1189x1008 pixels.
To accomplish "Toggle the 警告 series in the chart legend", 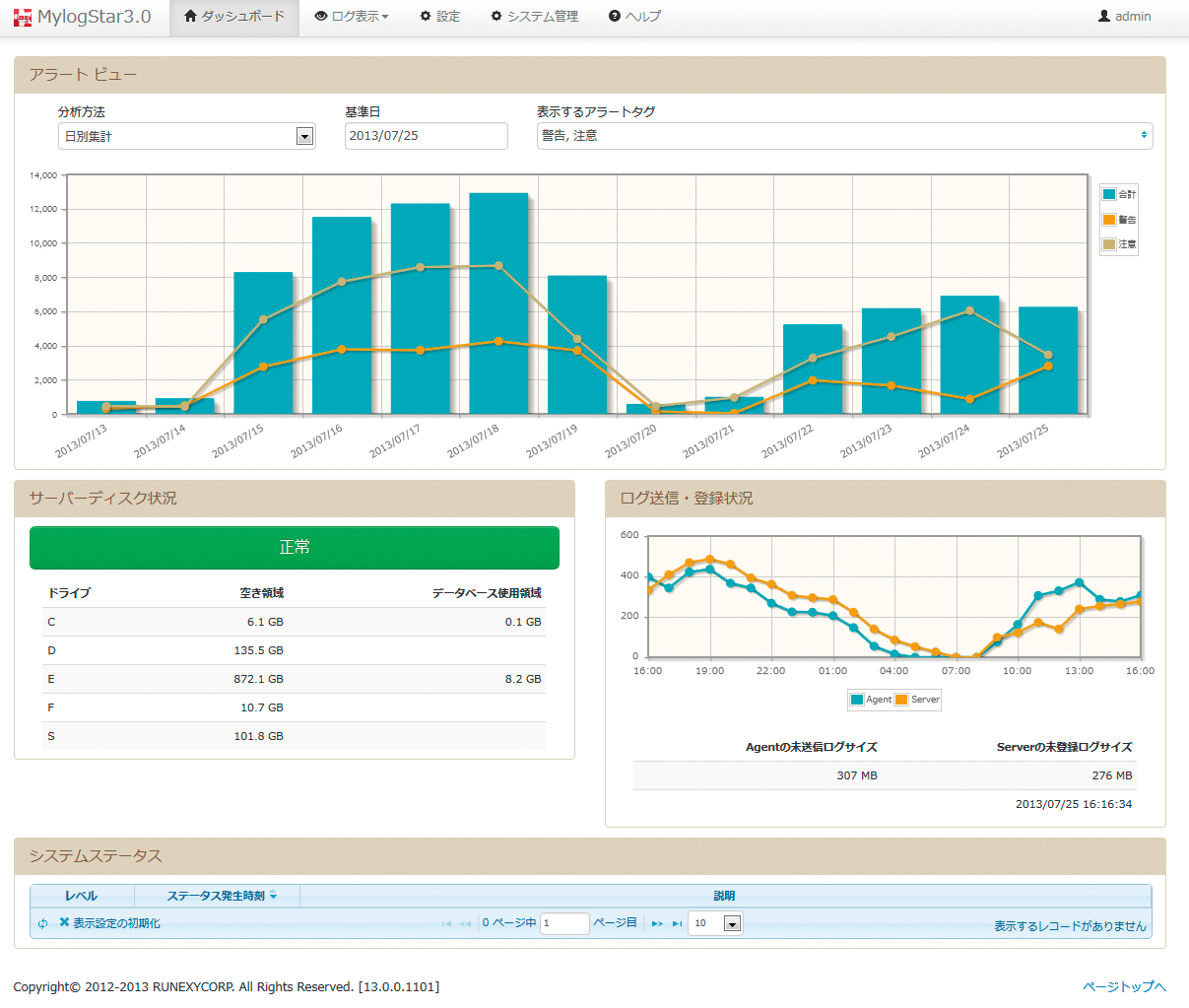I will pyautogui.click(x=1119, y=220).
